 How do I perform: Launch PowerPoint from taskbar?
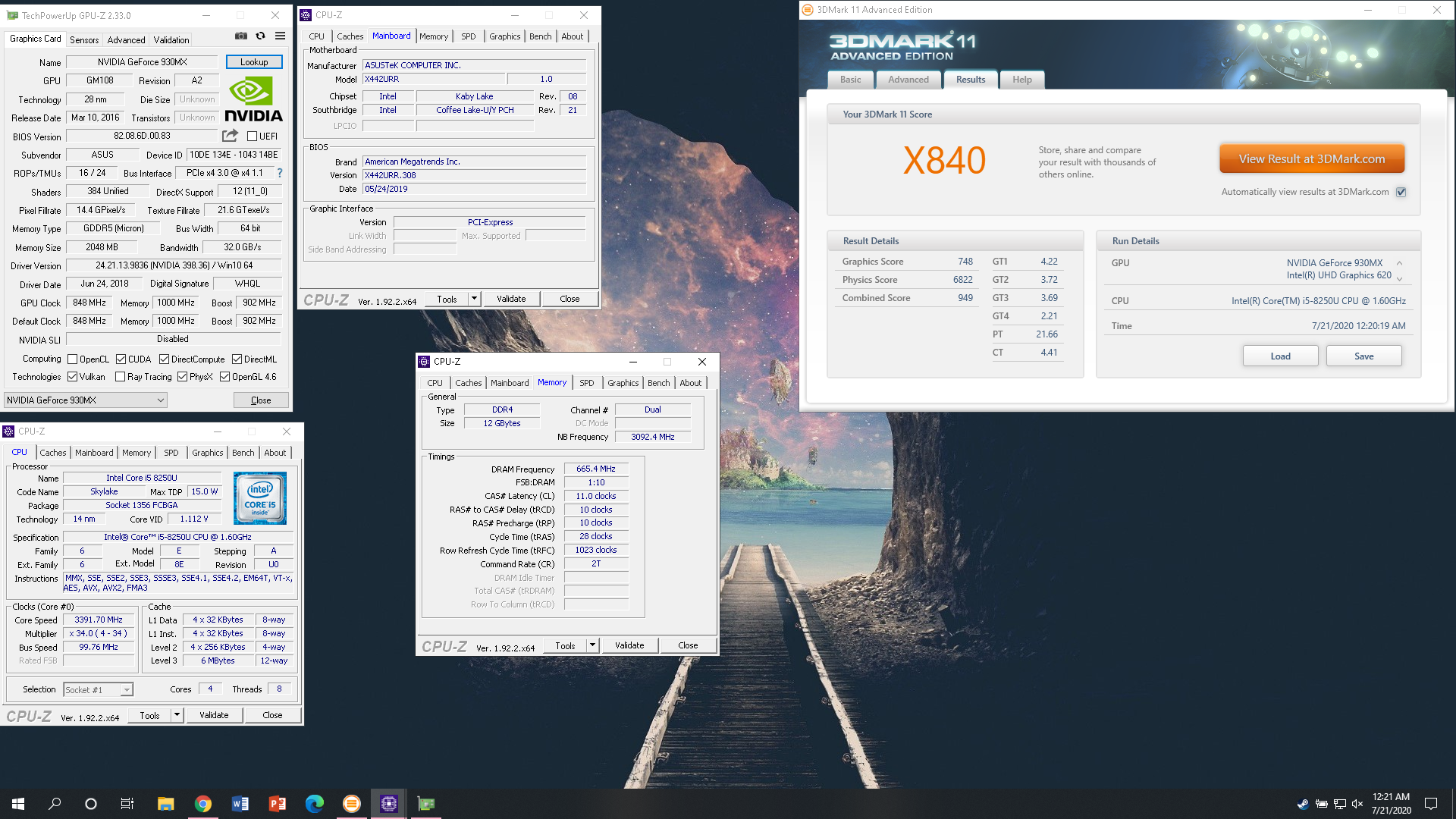(x=277, y=804)
